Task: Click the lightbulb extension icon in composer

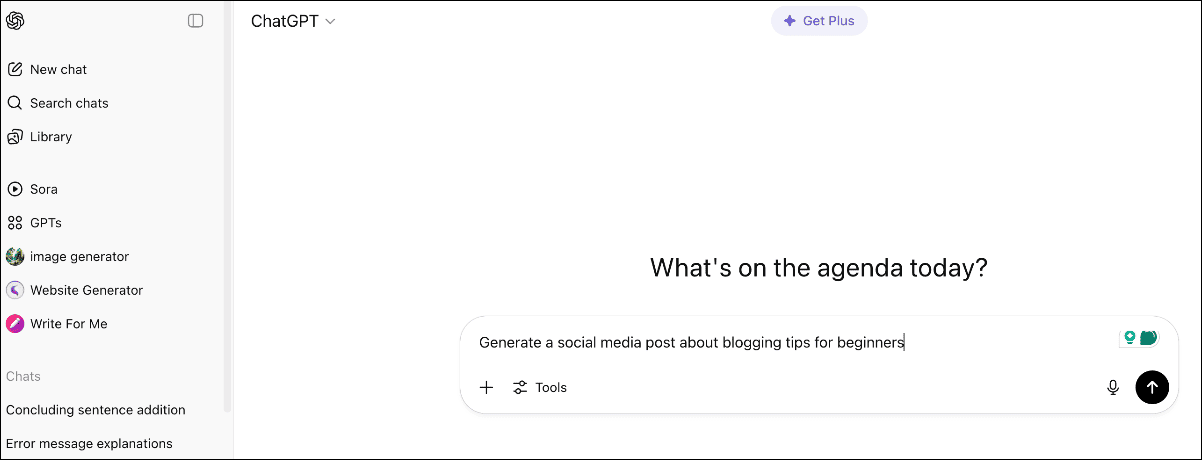Action: [1129, 338]
